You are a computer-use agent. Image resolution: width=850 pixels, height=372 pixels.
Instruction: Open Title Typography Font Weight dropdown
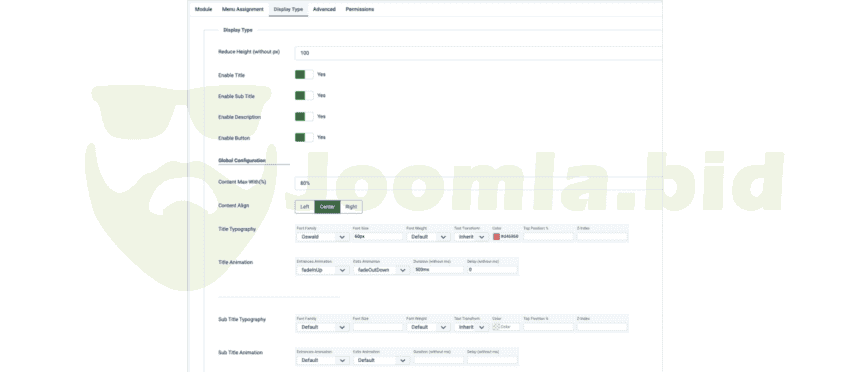coord(428,237)
